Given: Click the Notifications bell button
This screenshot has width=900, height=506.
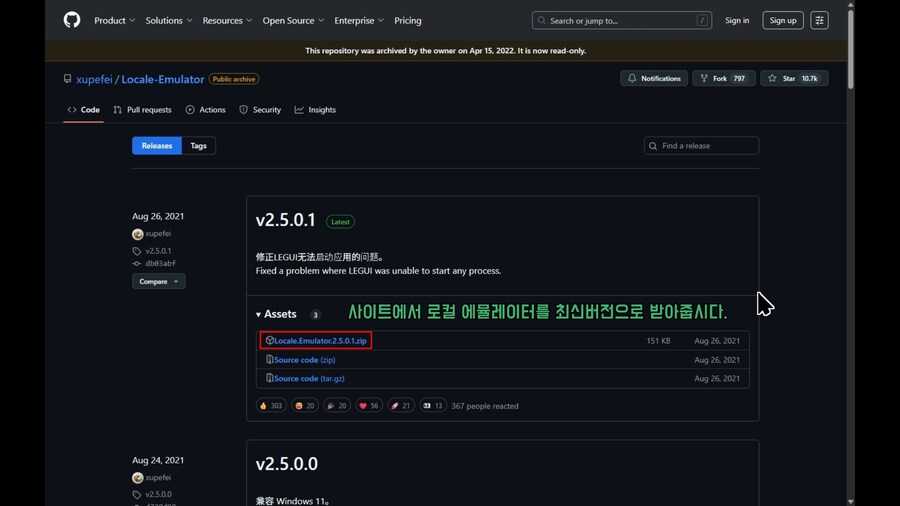Looking at the screenshot, I should click(x=654, y=78).
